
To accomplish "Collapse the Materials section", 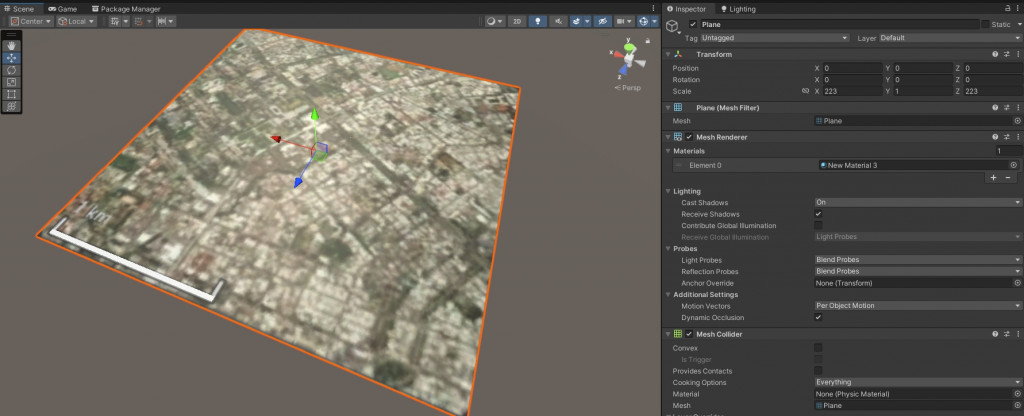I will point(669,151).
